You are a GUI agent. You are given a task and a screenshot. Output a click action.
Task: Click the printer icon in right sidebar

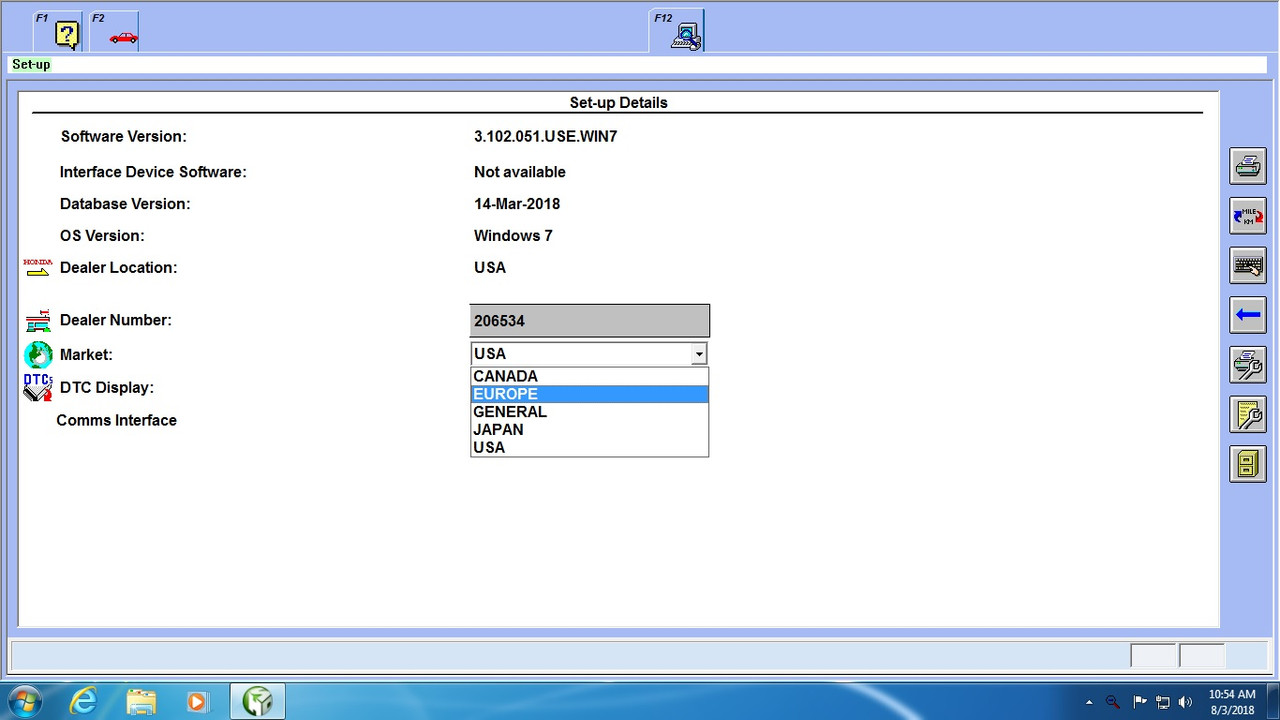coord(1248,166)
